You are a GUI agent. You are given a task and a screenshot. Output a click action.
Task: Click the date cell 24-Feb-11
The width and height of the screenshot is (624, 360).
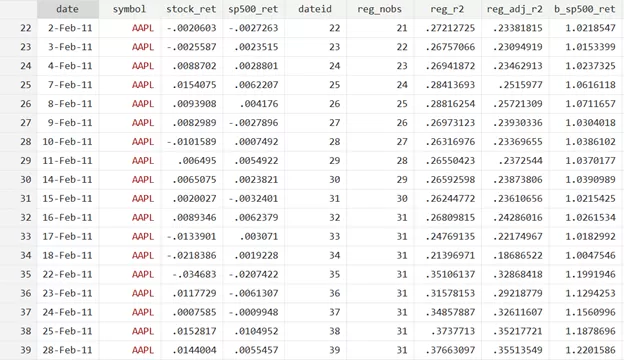point(67,312)
